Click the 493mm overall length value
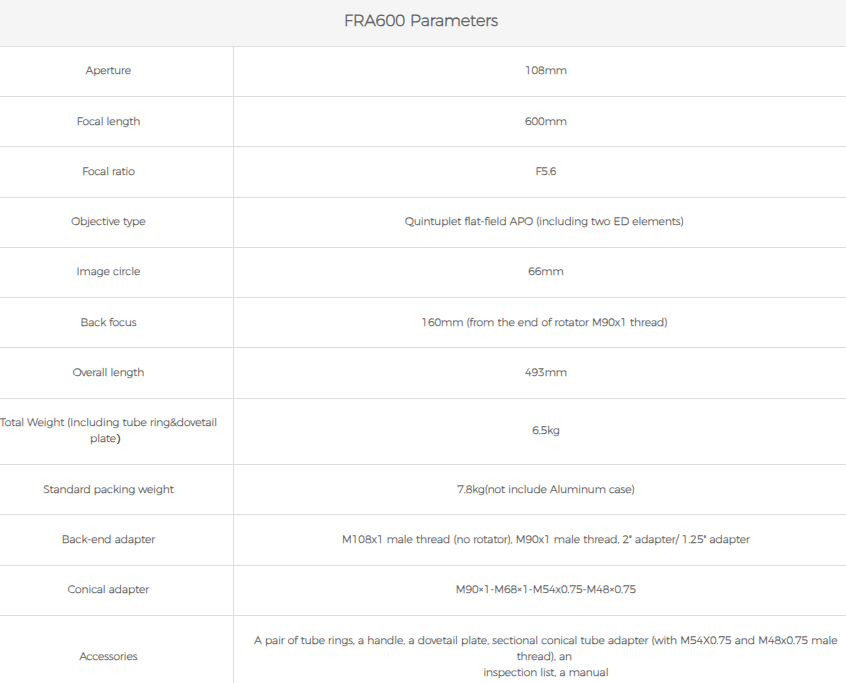 (545, 372)
